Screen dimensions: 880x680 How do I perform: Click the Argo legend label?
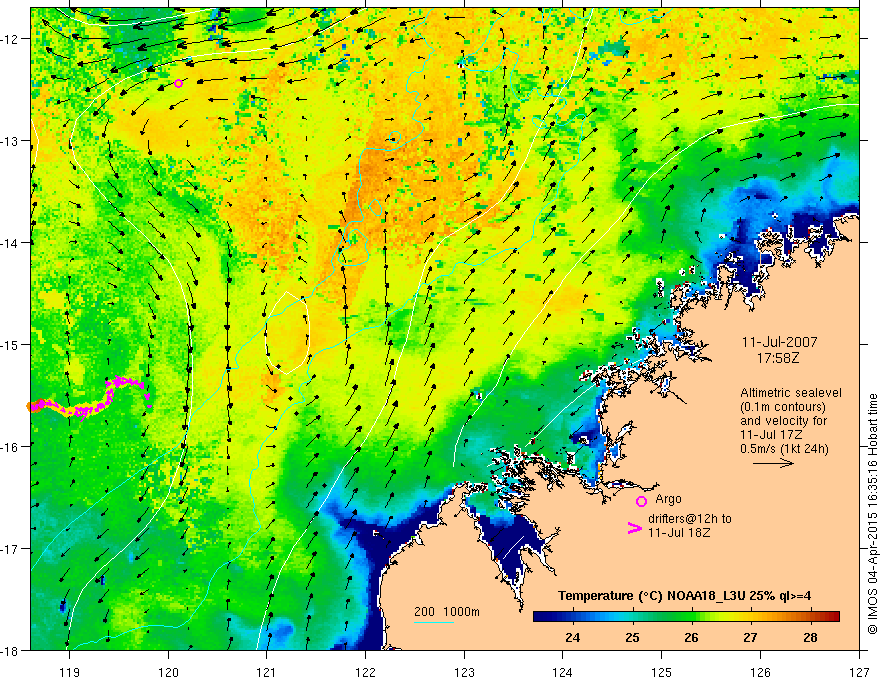pyautogui.click(x=668, y=499)
